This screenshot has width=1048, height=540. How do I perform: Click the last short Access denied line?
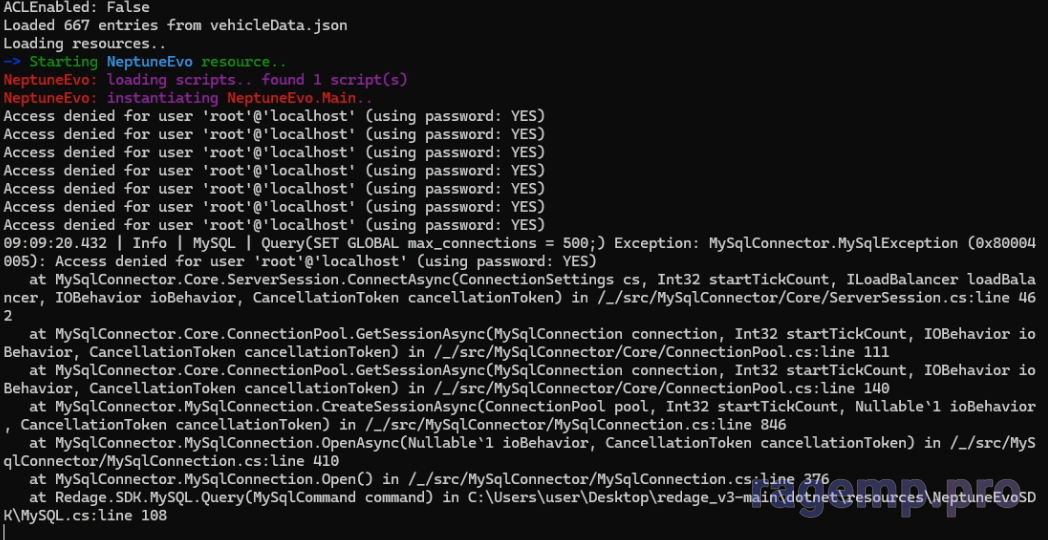[x=274, y=225]
